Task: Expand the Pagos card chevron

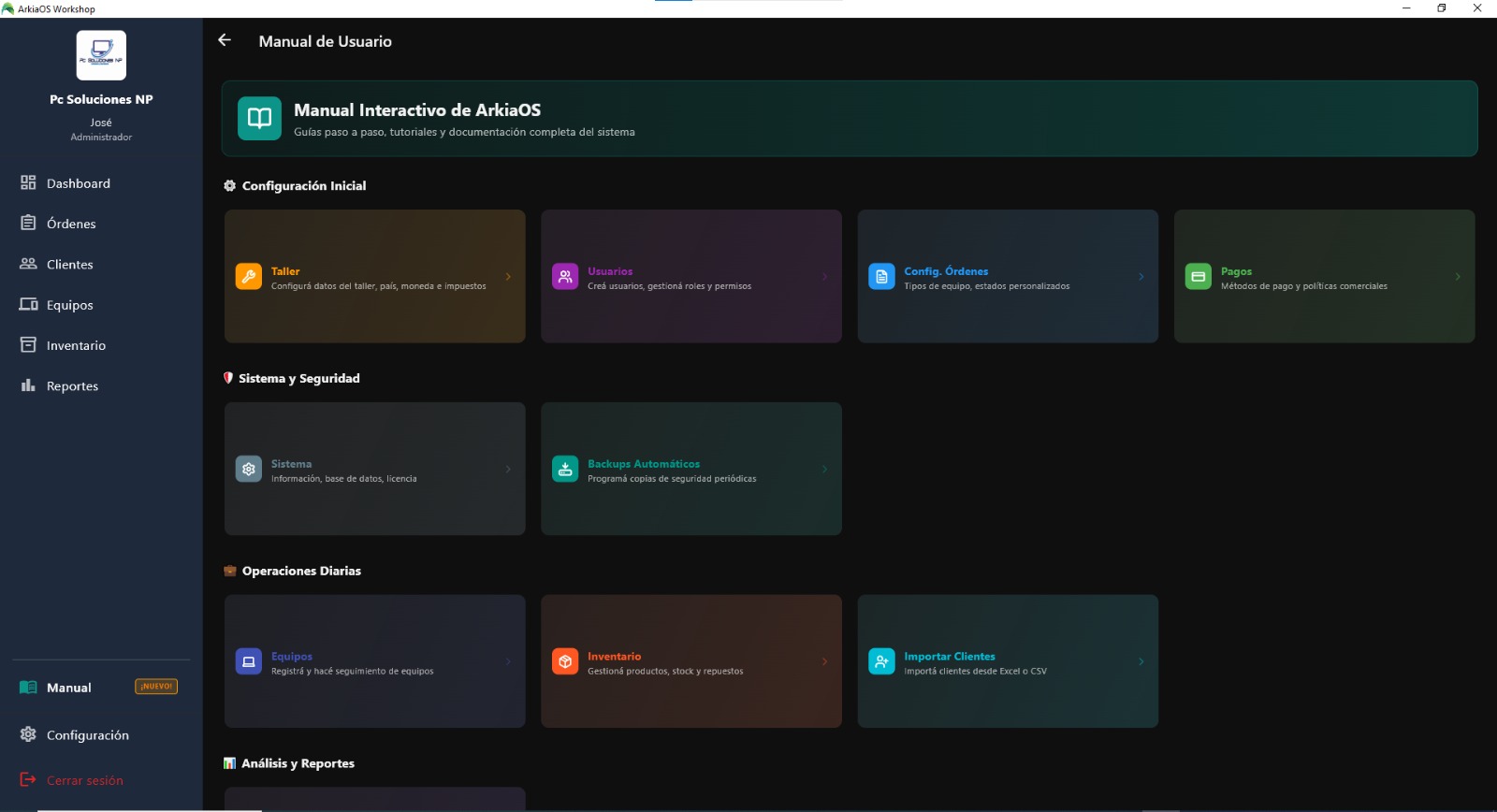Action: pyautogui.click(x=1457, y=277)
